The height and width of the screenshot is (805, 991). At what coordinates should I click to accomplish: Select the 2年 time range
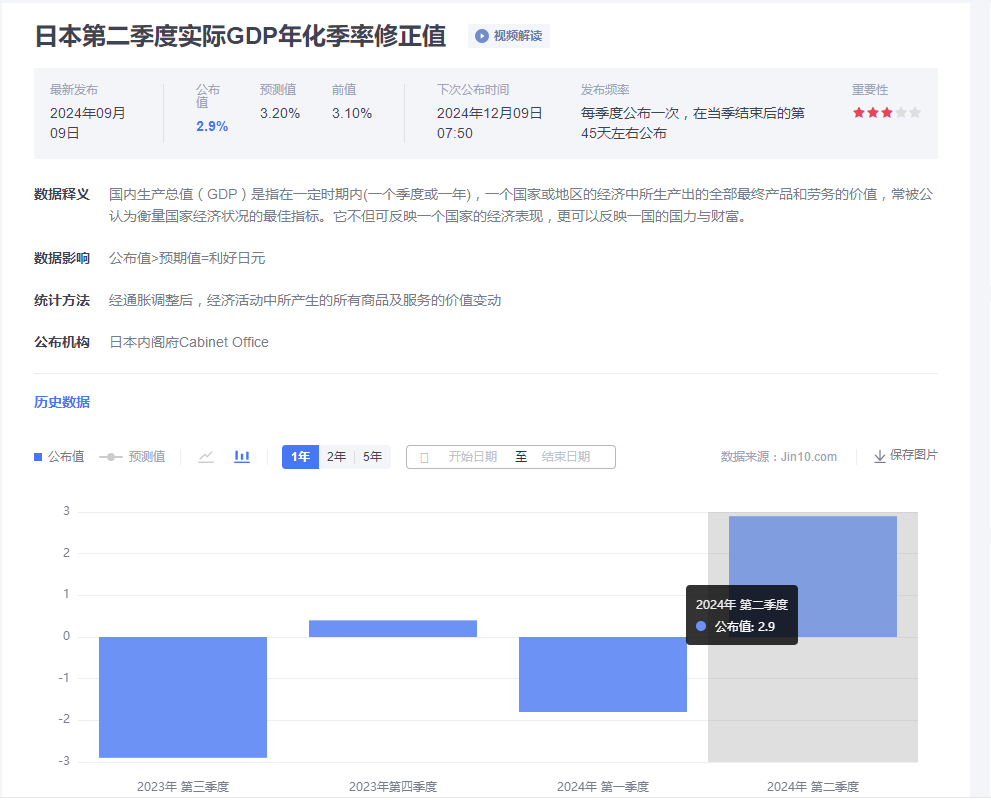(x=337, y=457)
